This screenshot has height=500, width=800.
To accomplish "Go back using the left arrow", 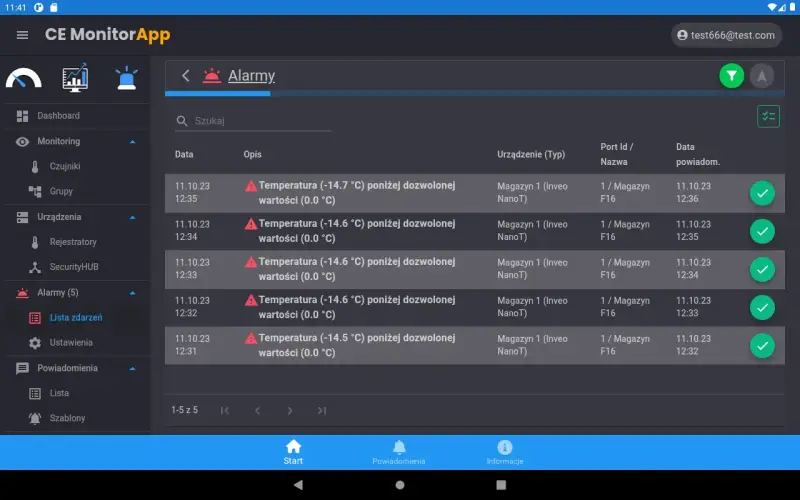I will tap(186, 76).
